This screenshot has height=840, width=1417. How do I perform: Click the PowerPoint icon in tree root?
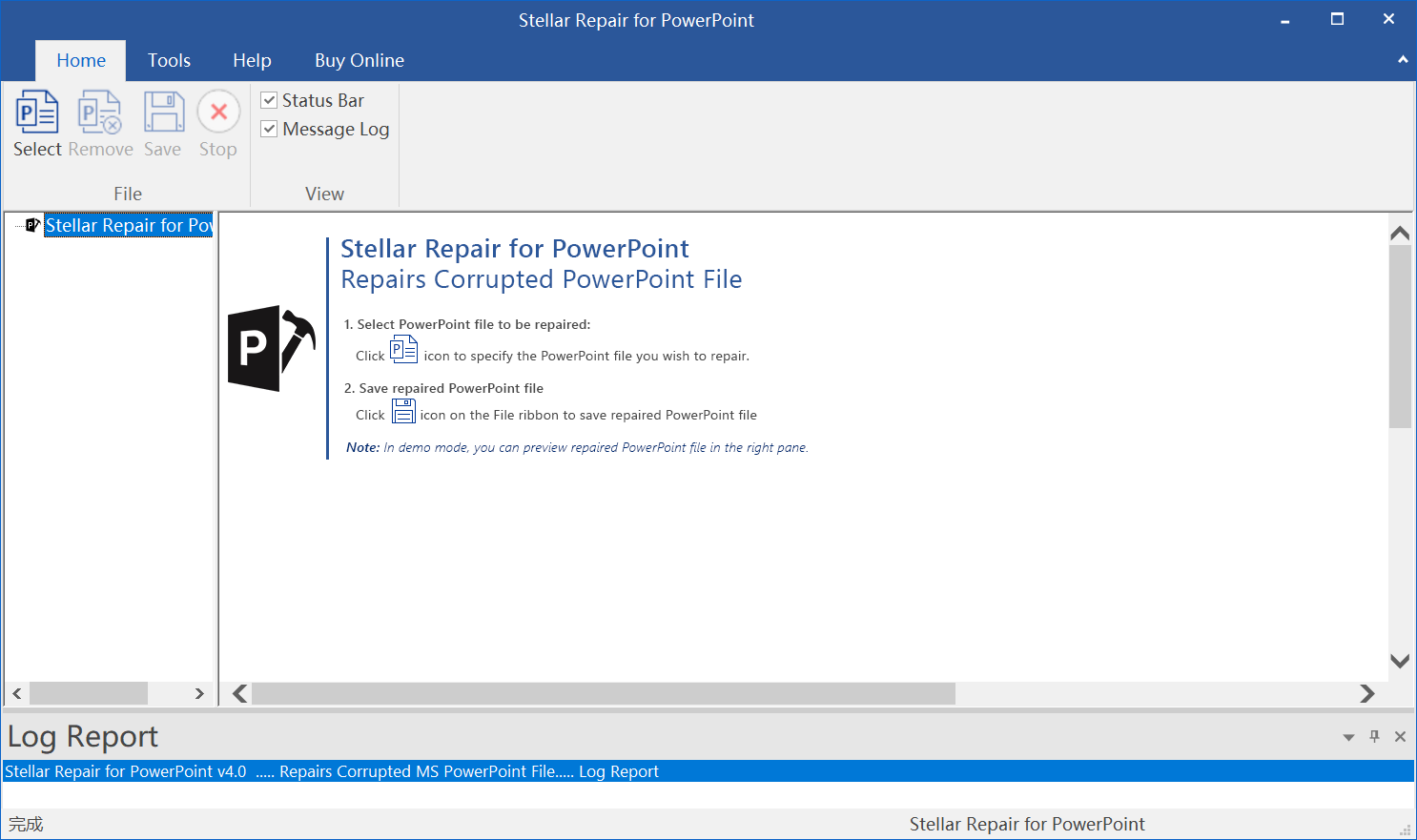tap(32, 225)
